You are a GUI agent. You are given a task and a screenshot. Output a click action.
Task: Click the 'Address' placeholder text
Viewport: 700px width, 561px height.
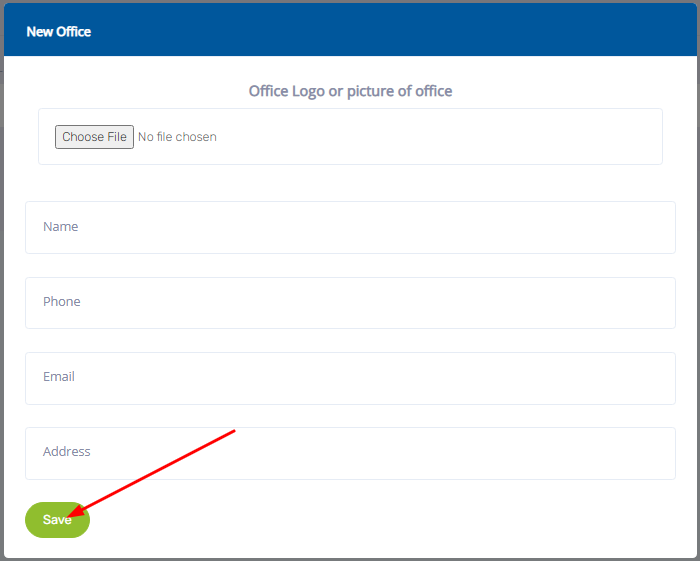tap(66, 452)
